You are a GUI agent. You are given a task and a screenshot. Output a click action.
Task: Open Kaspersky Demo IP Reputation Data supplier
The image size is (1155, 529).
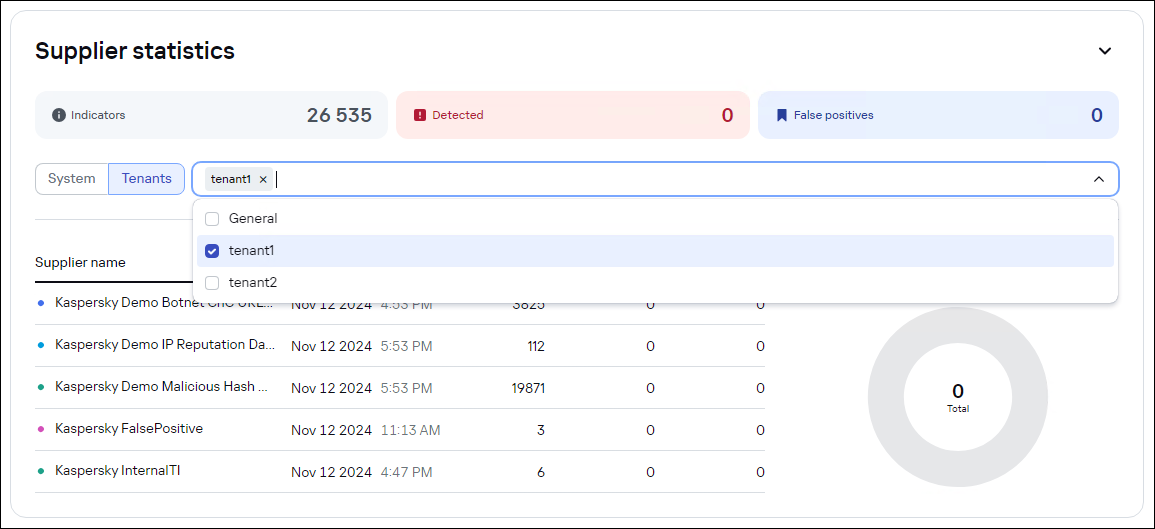click(x=400, y=346)
